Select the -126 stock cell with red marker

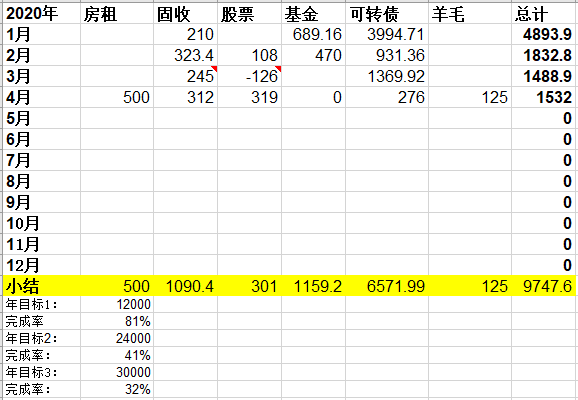click(x=250, y=76)
